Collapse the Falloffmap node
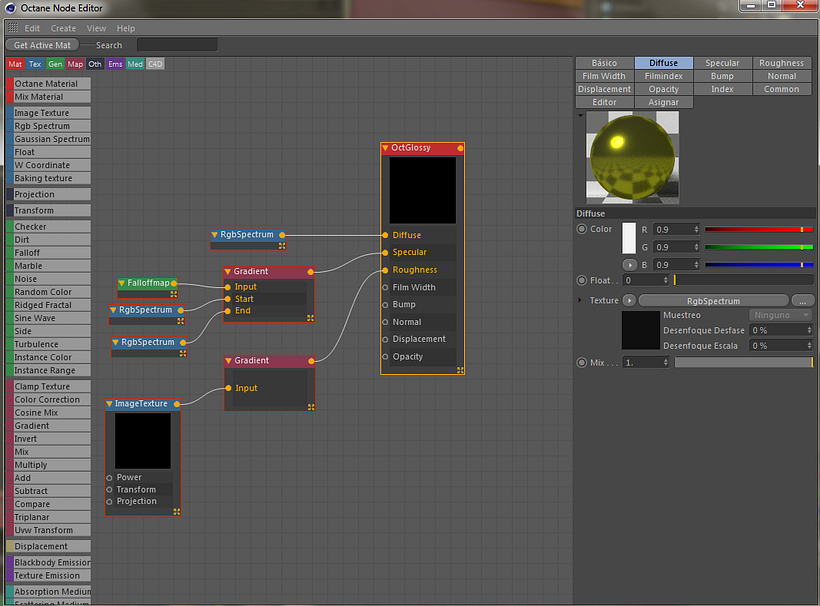The width and height of the screenshot is (820, 606). (x=121, y=283)
